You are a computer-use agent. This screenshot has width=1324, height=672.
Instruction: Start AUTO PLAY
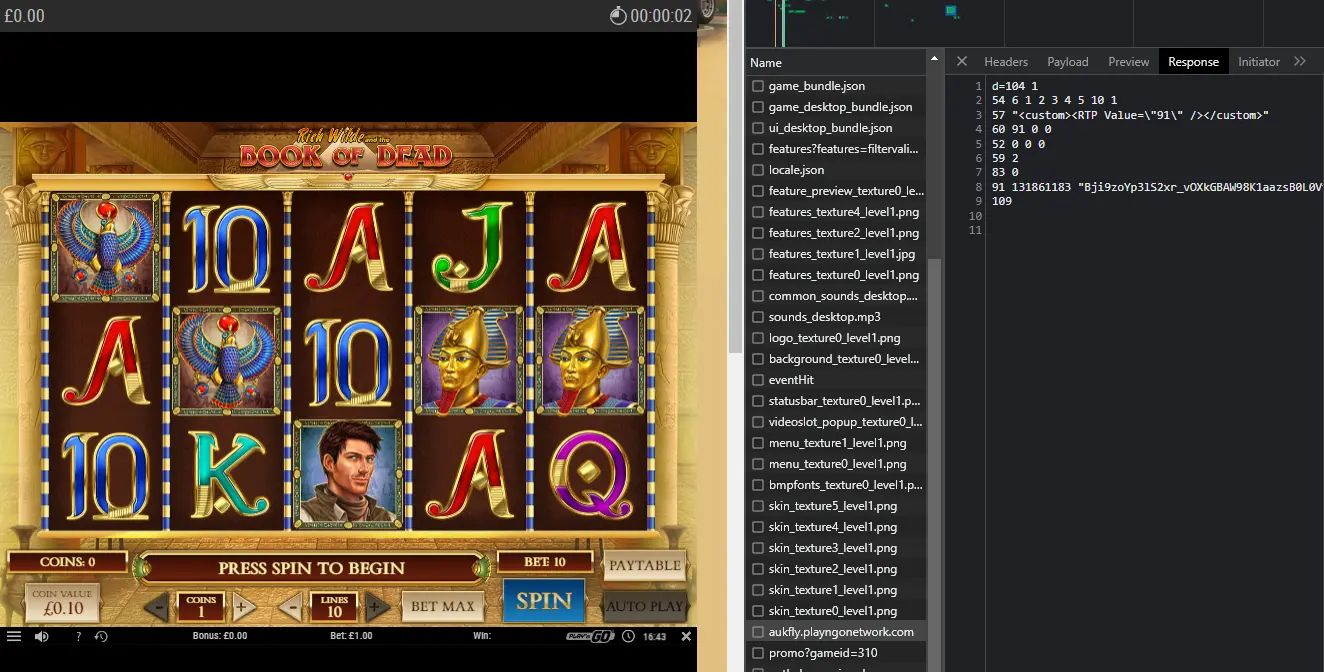[x=645, y=605]
